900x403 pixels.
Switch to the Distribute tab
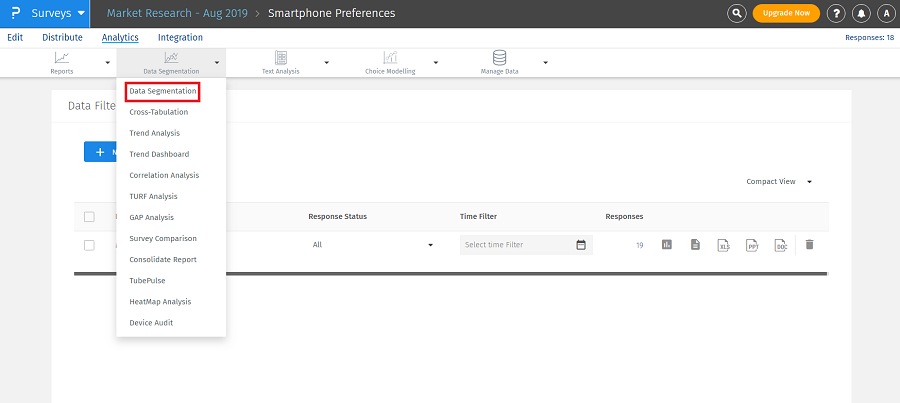[x=62, y=38]
